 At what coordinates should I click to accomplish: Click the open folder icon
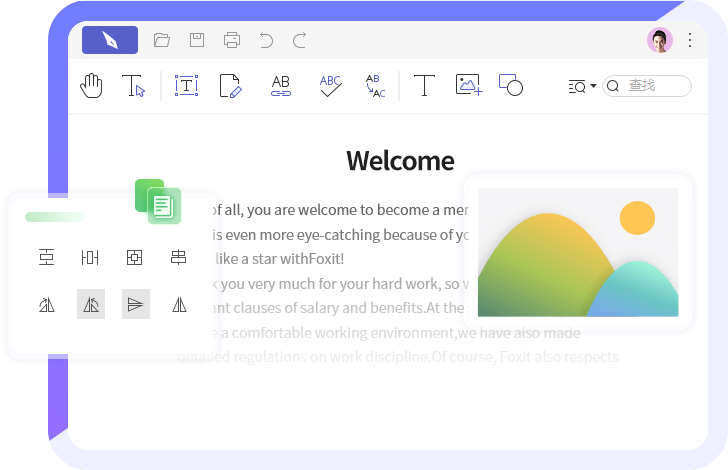(162, 40)
